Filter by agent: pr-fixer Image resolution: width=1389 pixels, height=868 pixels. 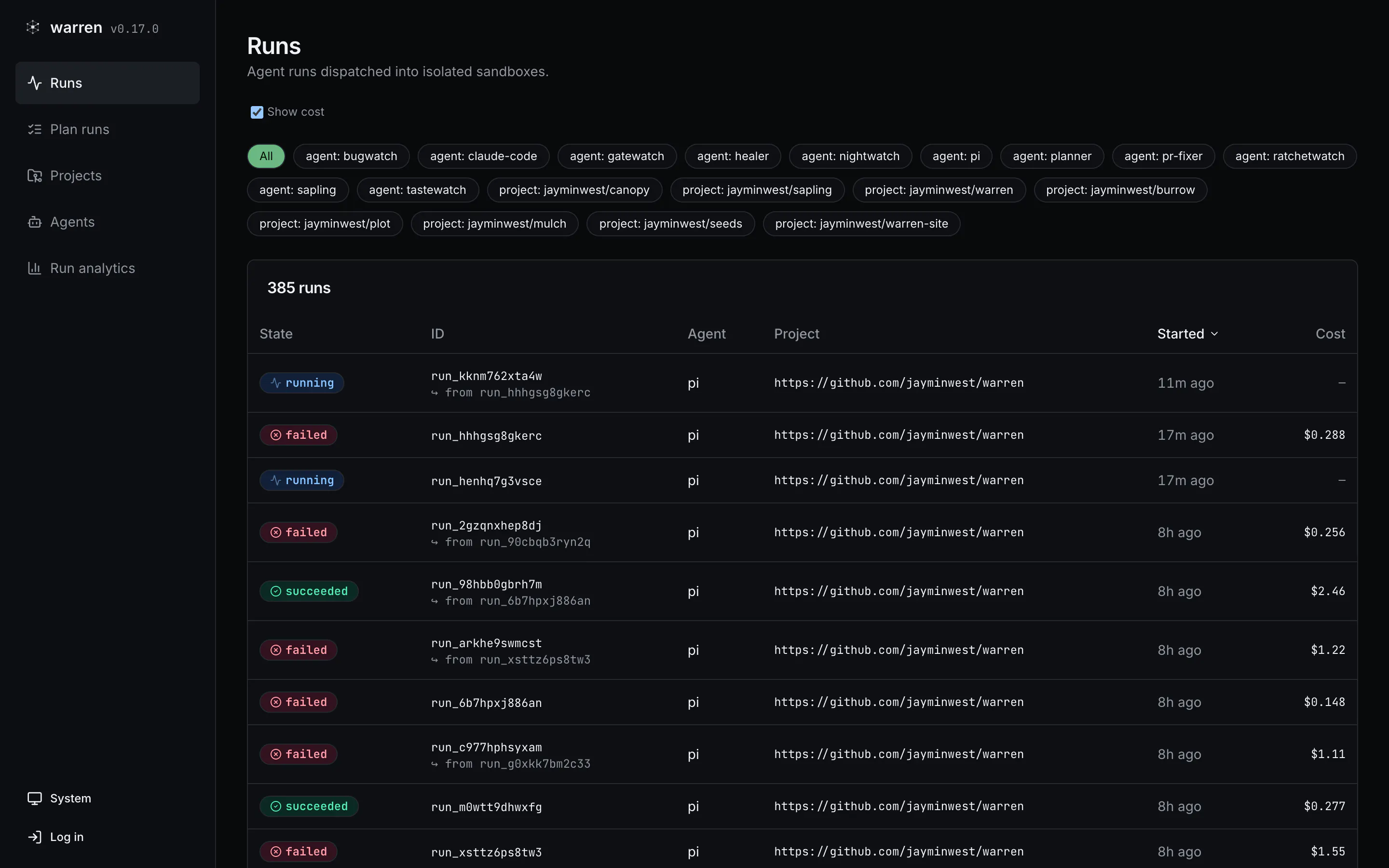tap(1163, 156)
